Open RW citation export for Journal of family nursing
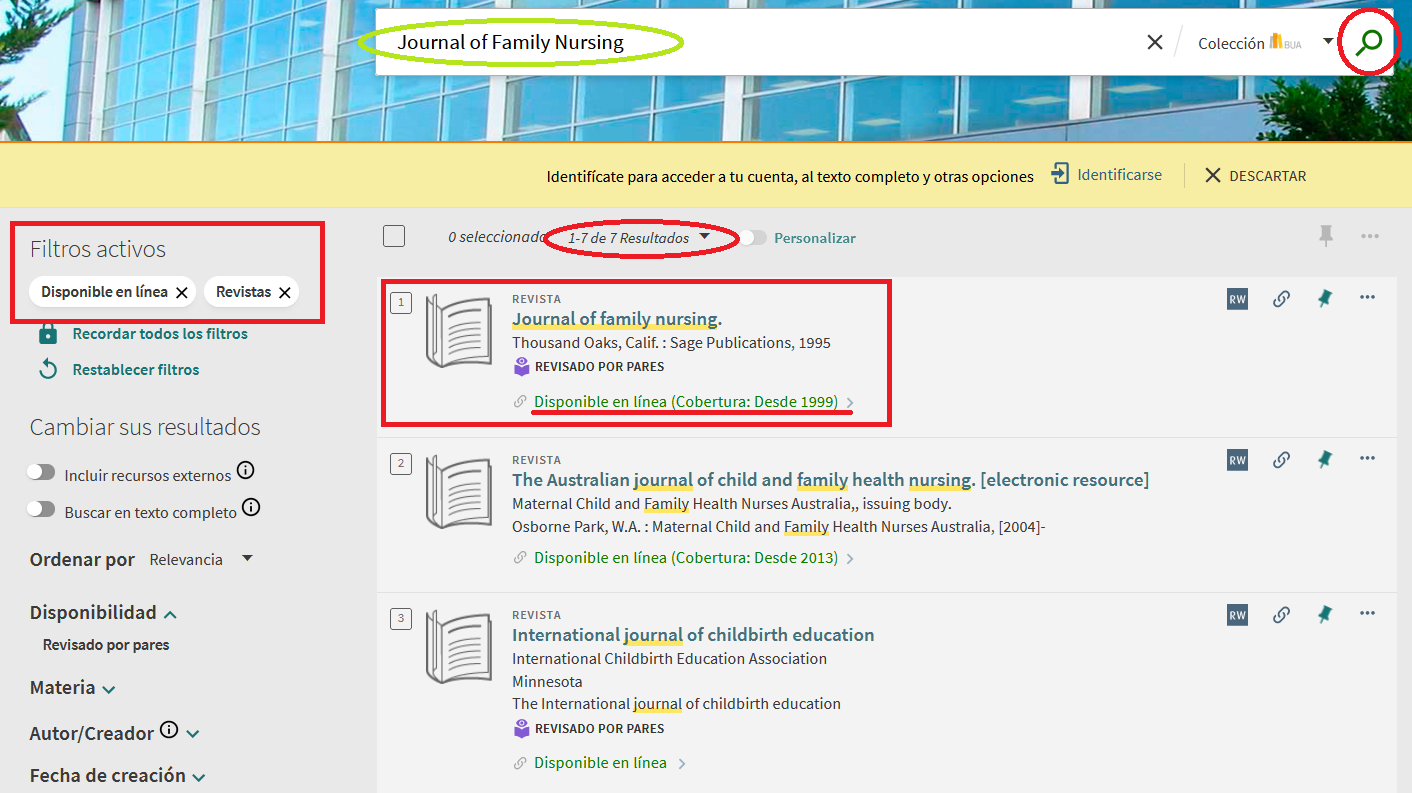This screenshot has height=793, width=1412. tap(1237, 299)
